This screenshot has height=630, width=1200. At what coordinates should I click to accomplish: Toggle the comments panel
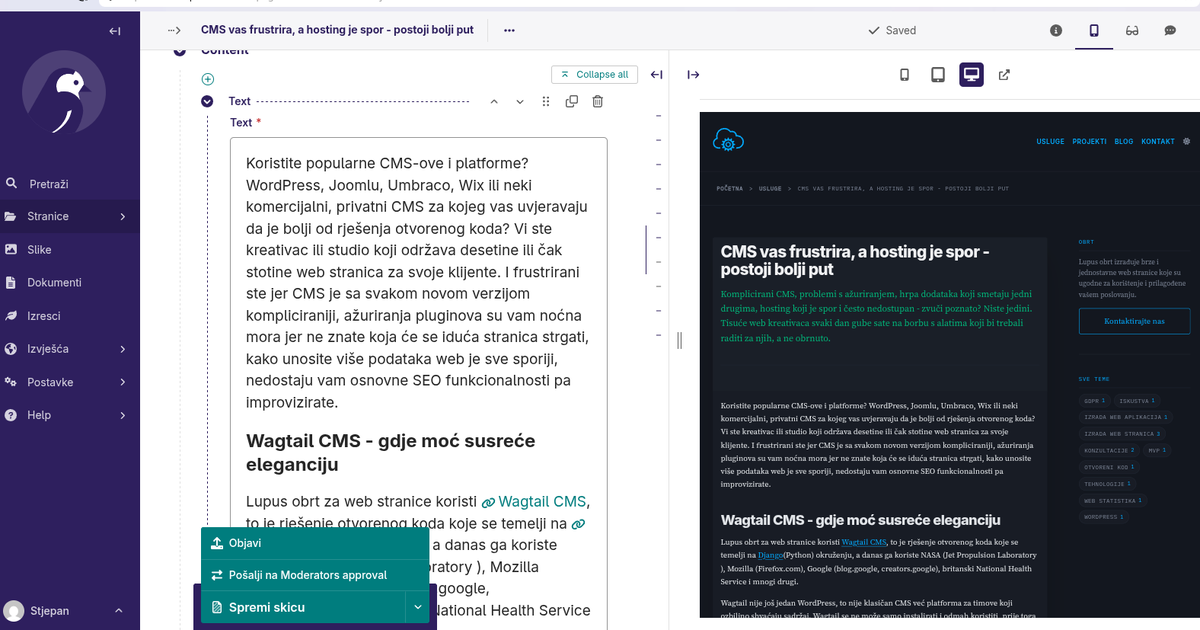[x=1170, y=30]
